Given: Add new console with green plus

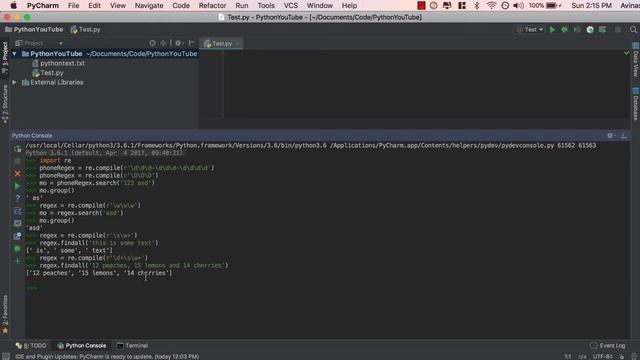Looking at the screenshot, I should (x=17, y=261).
